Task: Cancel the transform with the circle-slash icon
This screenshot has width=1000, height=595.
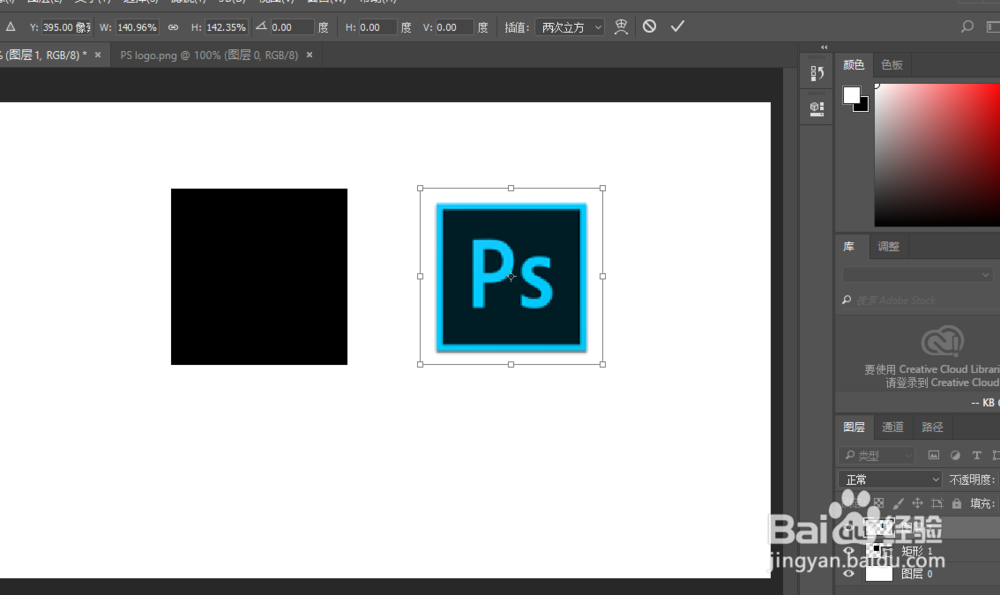Action: tap(649, 26)
